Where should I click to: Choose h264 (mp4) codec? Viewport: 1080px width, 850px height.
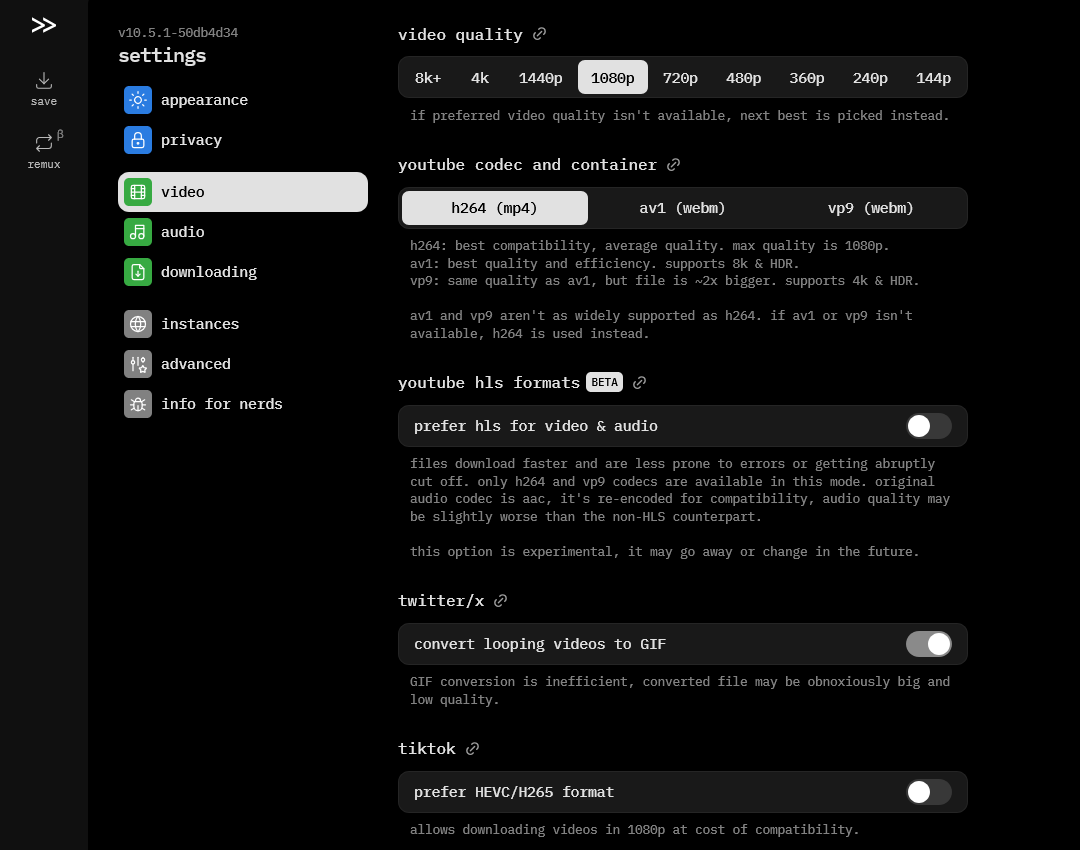(495, 208)
